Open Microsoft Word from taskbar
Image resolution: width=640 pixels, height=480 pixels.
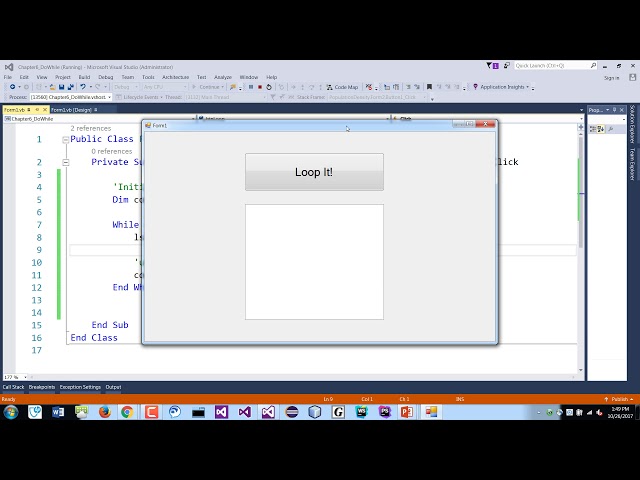58,412
